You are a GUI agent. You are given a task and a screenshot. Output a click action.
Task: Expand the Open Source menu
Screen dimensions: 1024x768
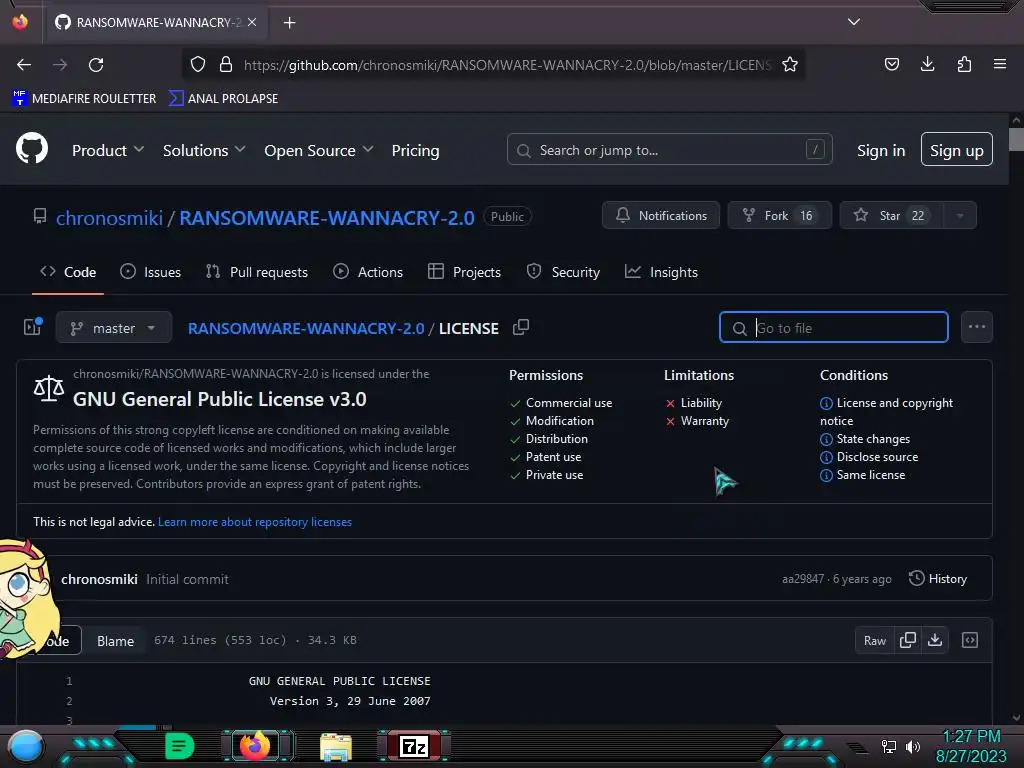(319, 150)
